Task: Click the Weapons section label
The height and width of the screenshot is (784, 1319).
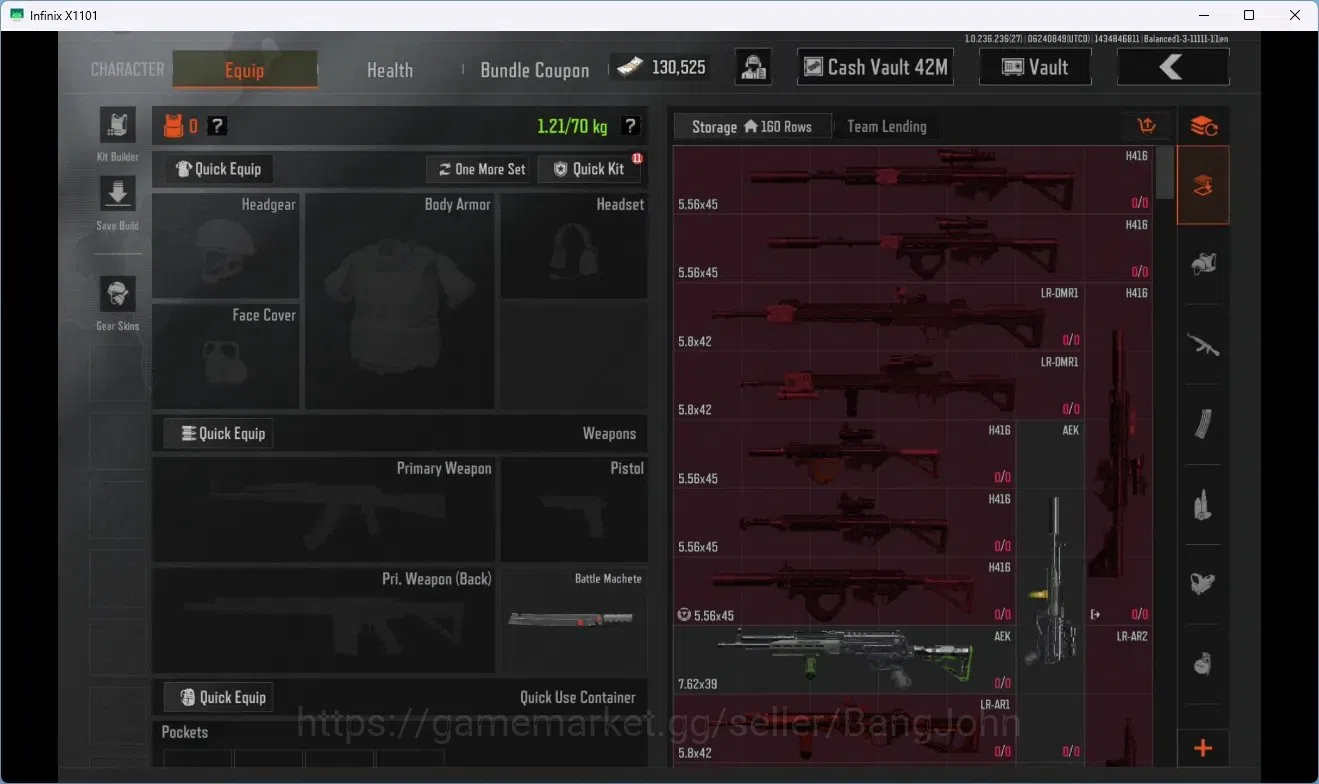Action: 609,434
